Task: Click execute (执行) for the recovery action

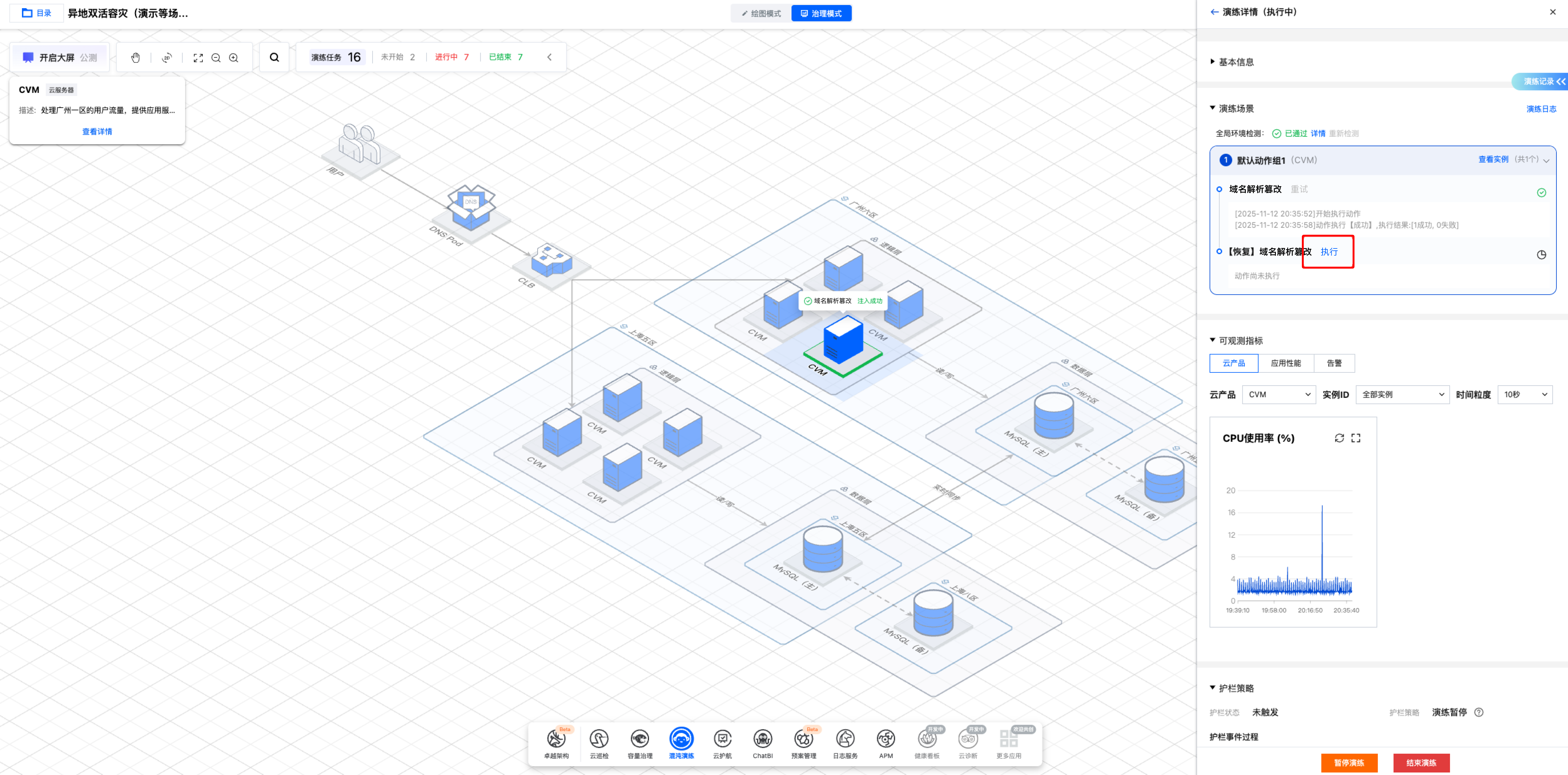Action: 1329,252
